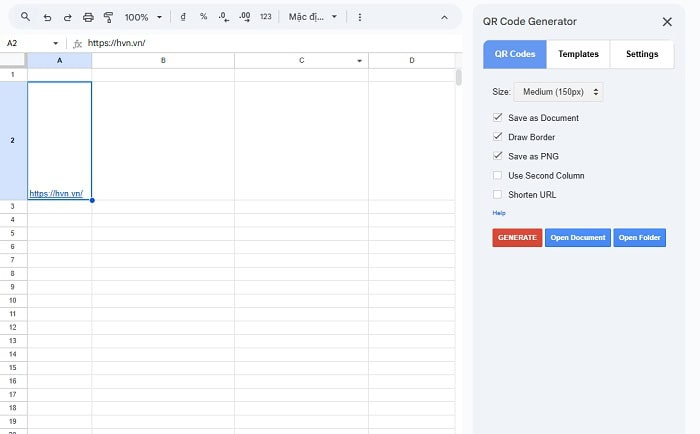Click the red GENERATE button
This screenshot has width=700, height=434.
click(517, 238)
